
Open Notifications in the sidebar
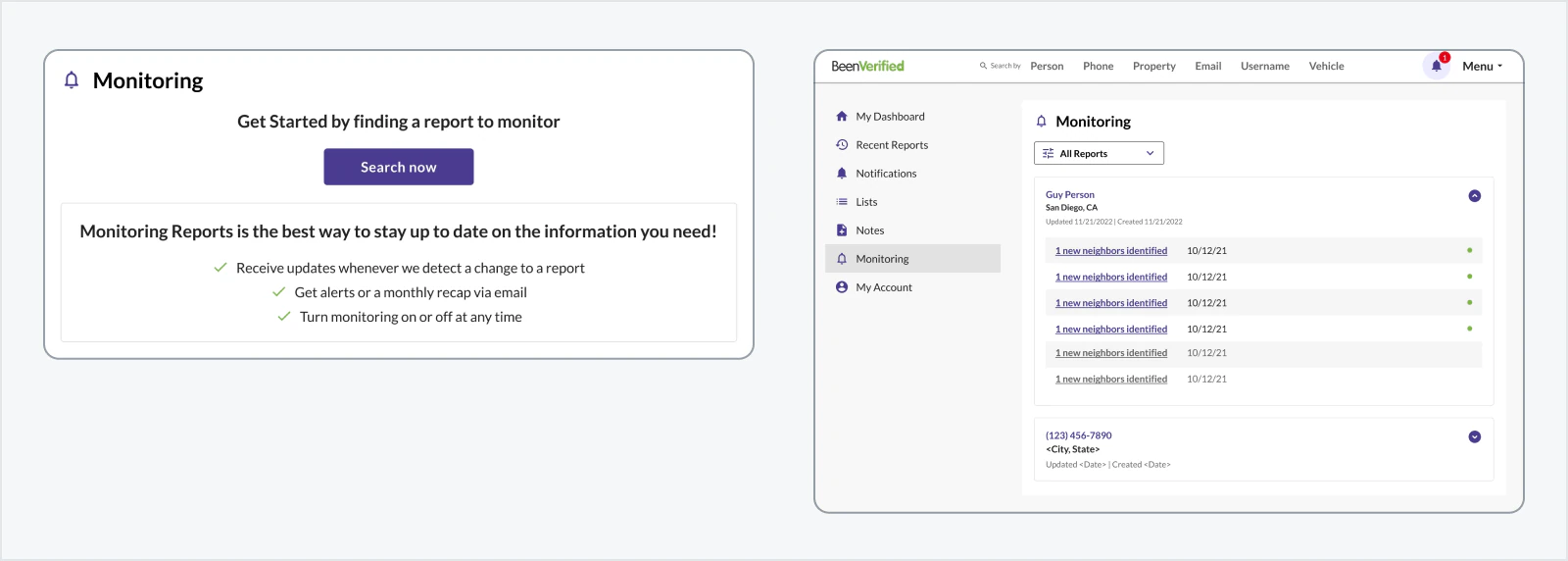[886, 173]
